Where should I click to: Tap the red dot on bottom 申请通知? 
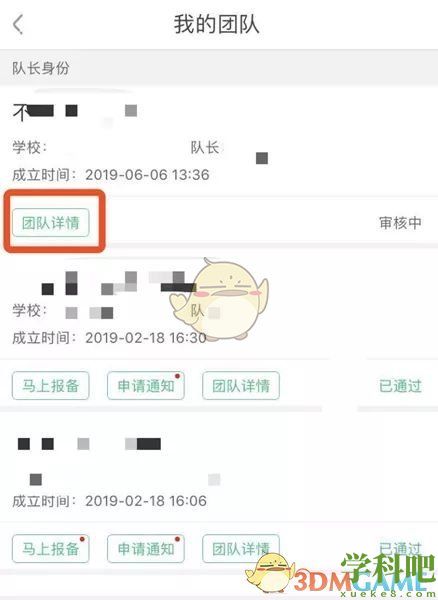pos(177,539)
